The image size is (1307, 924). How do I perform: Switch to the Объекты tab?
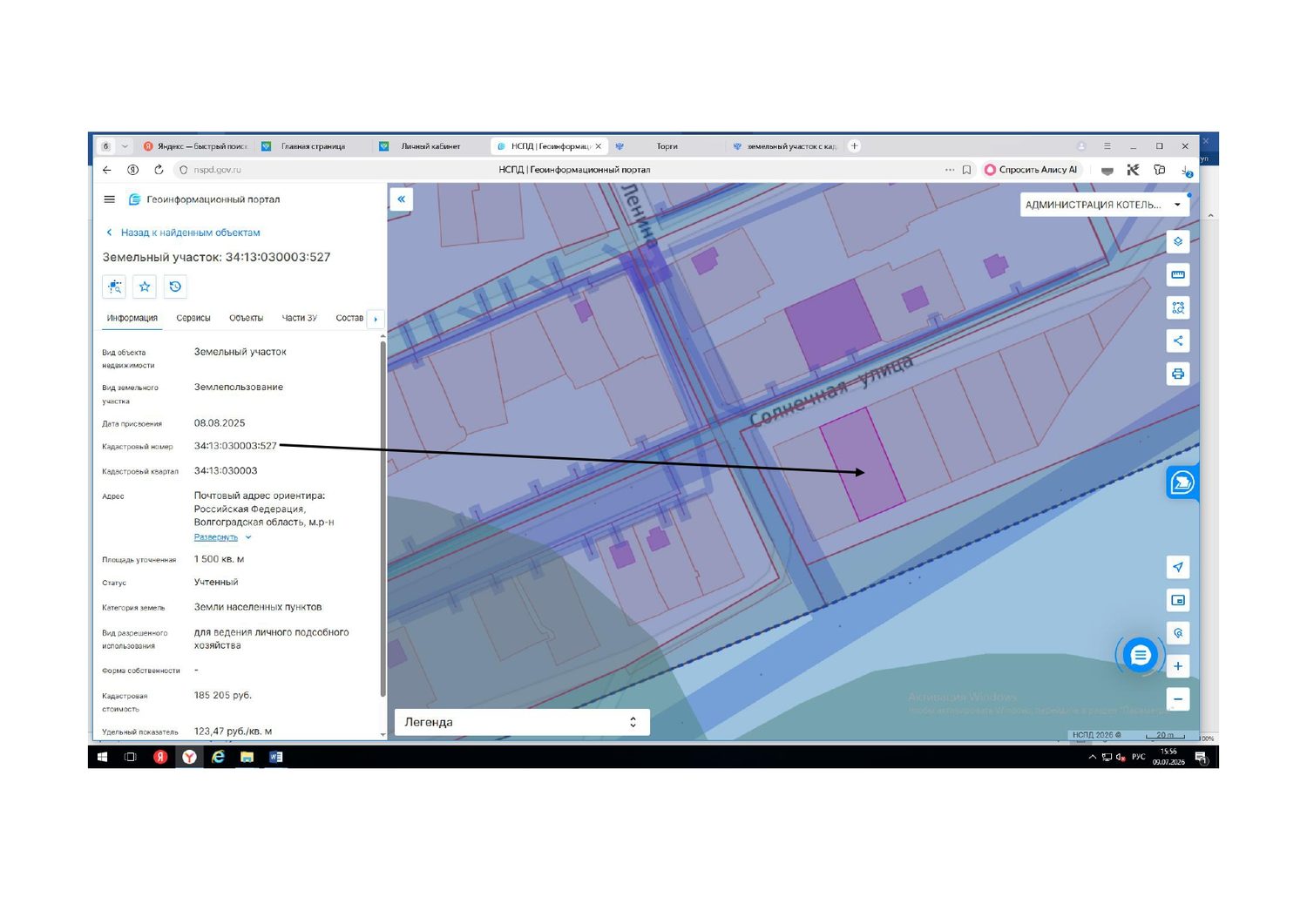click(246, 318)
